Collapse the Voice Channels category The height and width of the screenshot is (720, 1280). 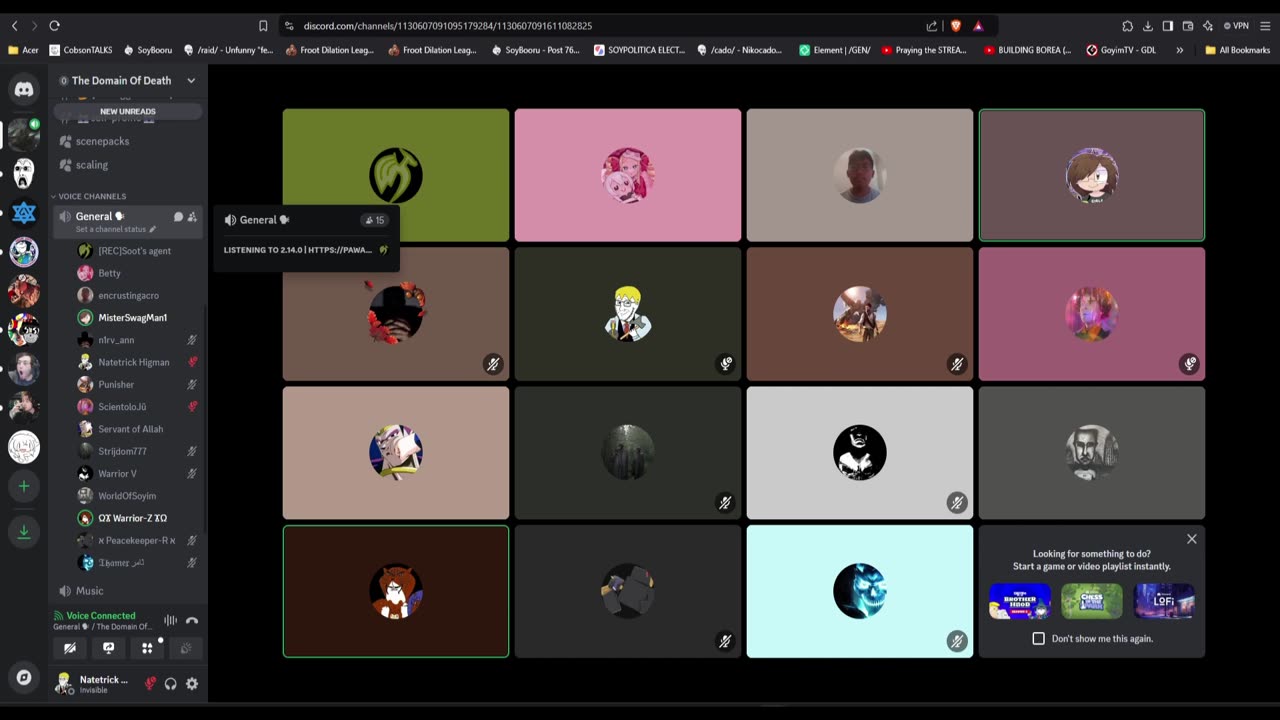pyautogui.click(x=90, y=196)
